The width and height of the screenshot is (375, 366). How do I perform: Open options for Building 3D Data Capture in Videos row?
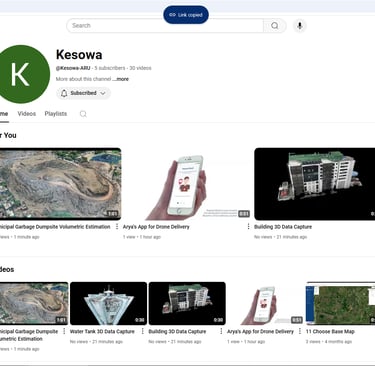click(x=221, y=331)
